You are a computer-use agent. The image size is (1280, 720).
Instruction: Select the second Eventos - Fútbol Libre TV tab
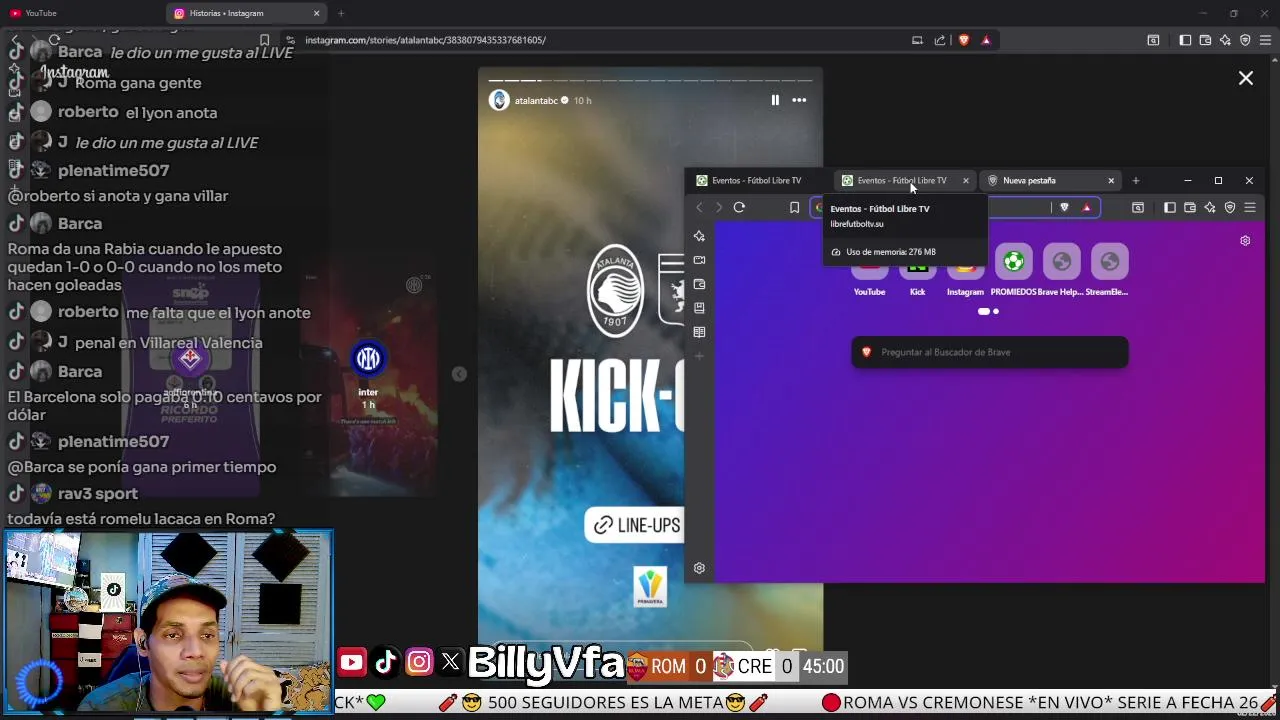900,181
